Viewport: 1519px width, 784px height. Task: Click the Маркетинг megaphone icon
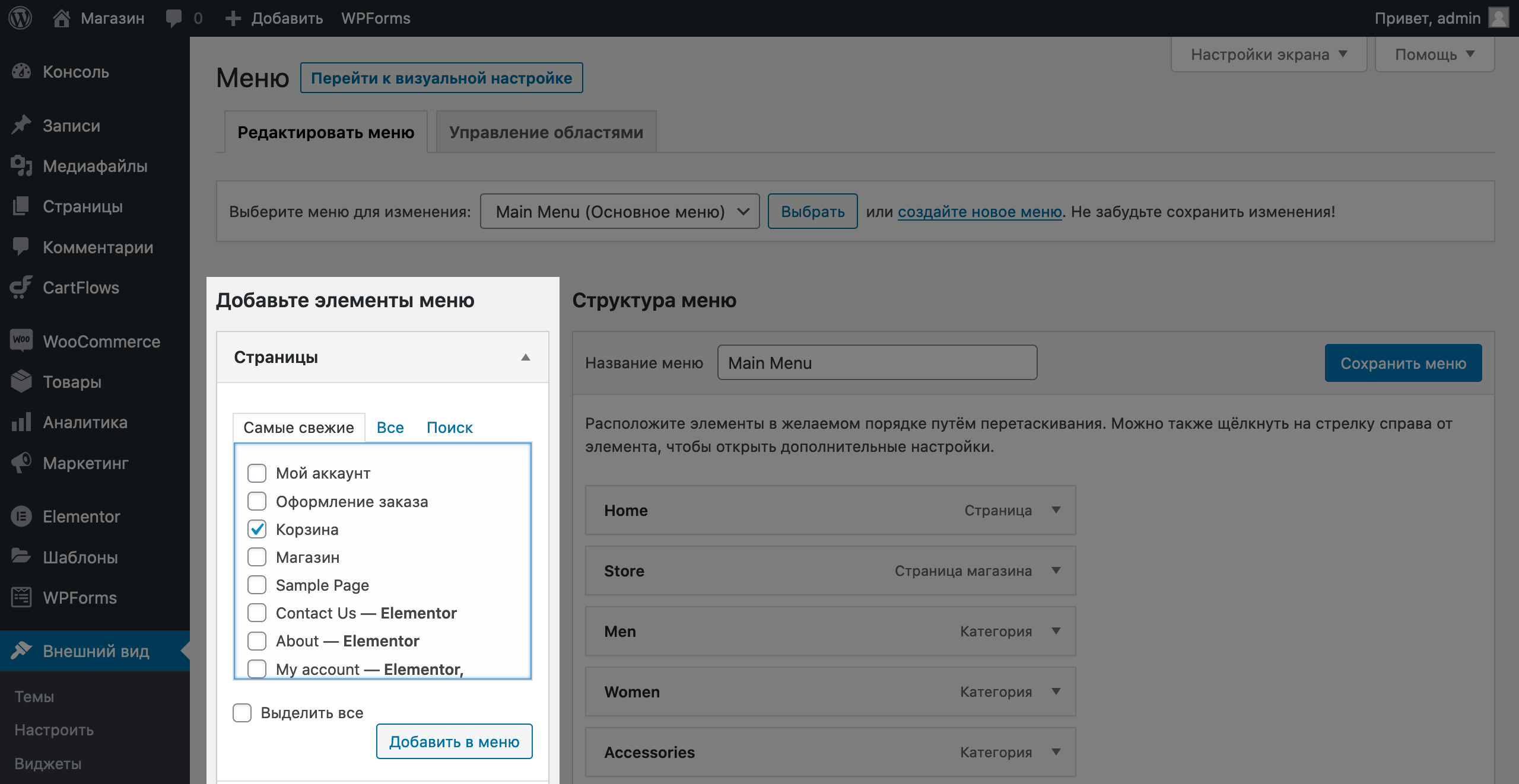click(x=21, y=463)
